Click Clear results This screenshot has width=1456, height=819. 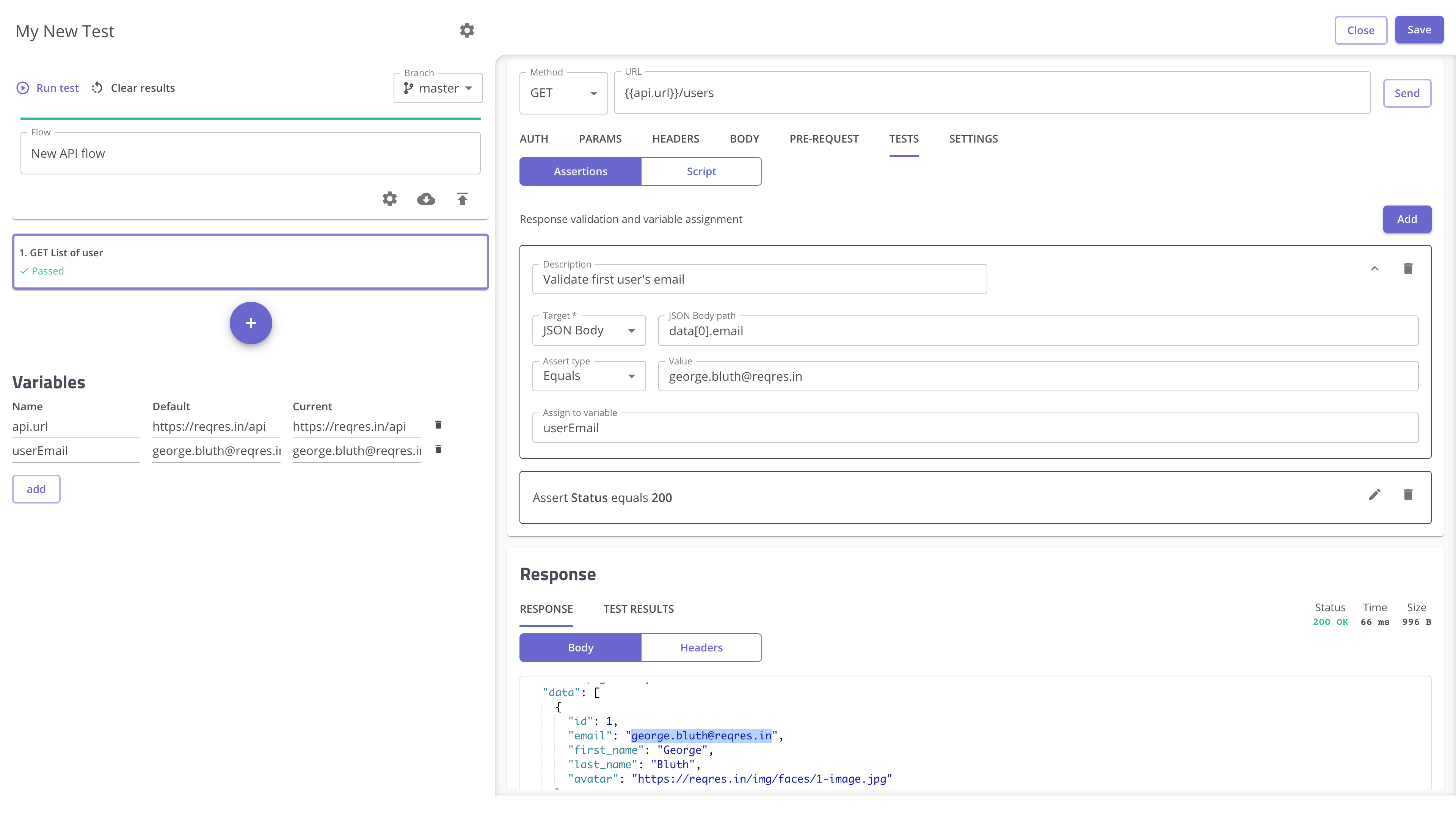coord(143,88)
